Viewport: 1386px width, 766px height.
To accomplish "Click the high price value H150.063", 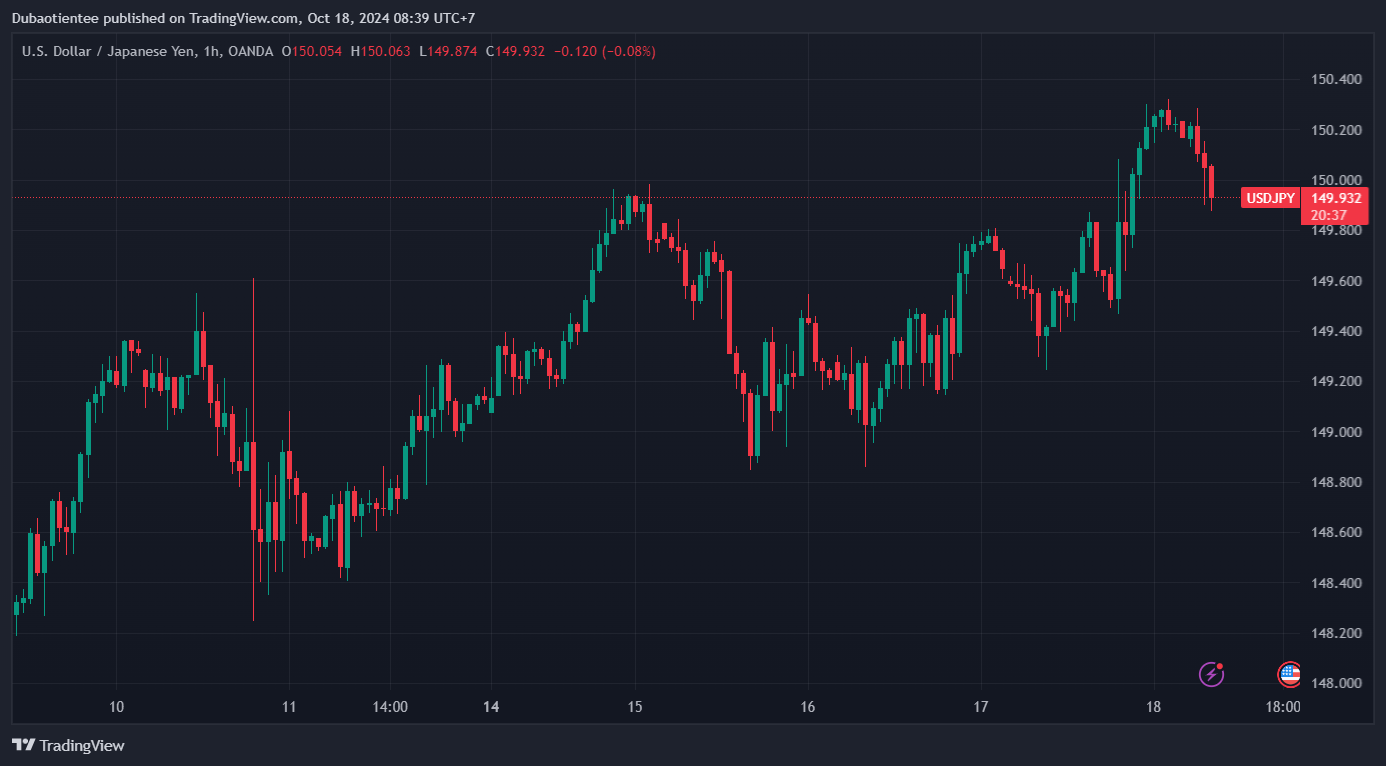I will pyautogui.click(x=381, y=51).
